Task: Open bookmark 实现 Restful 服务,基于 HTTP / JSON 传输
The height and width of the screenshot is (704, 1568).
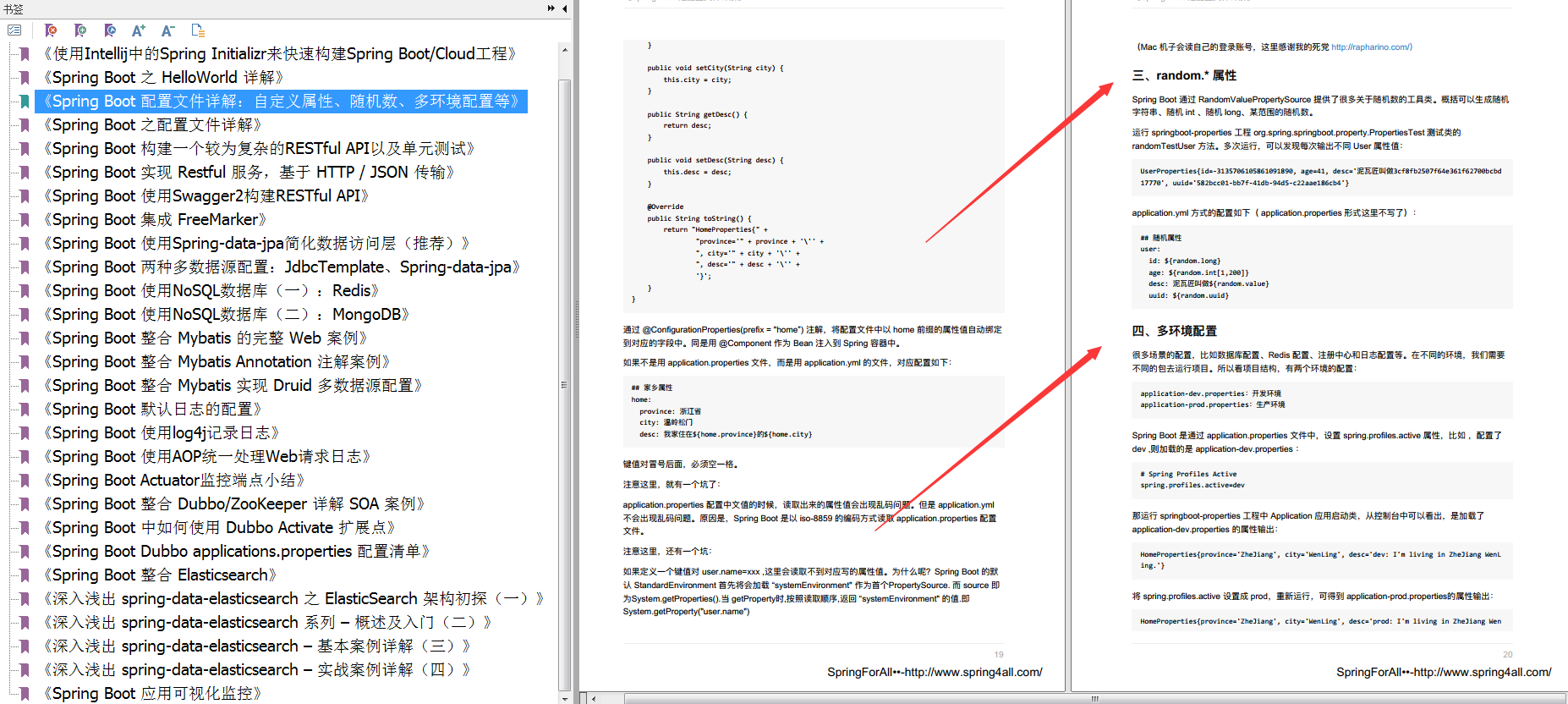Action: (249, 173)
